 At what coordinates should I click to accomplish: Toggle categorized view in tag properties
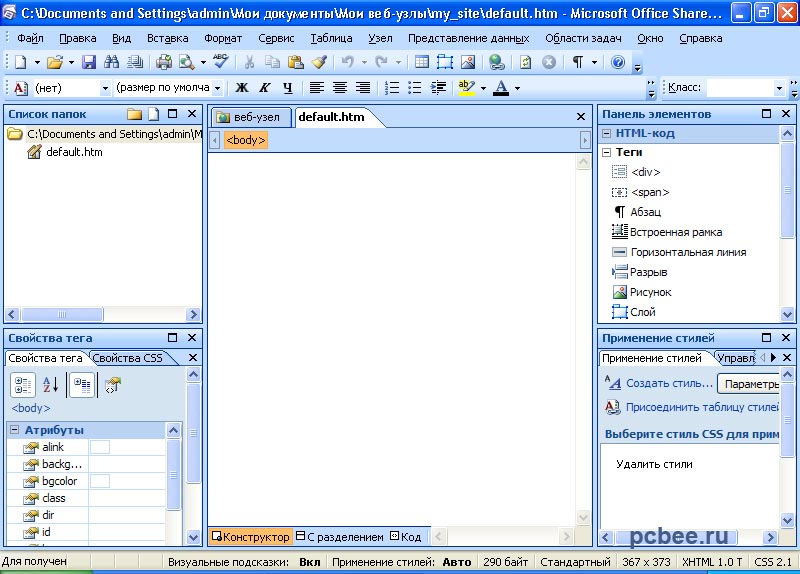[x=23, y=385]
